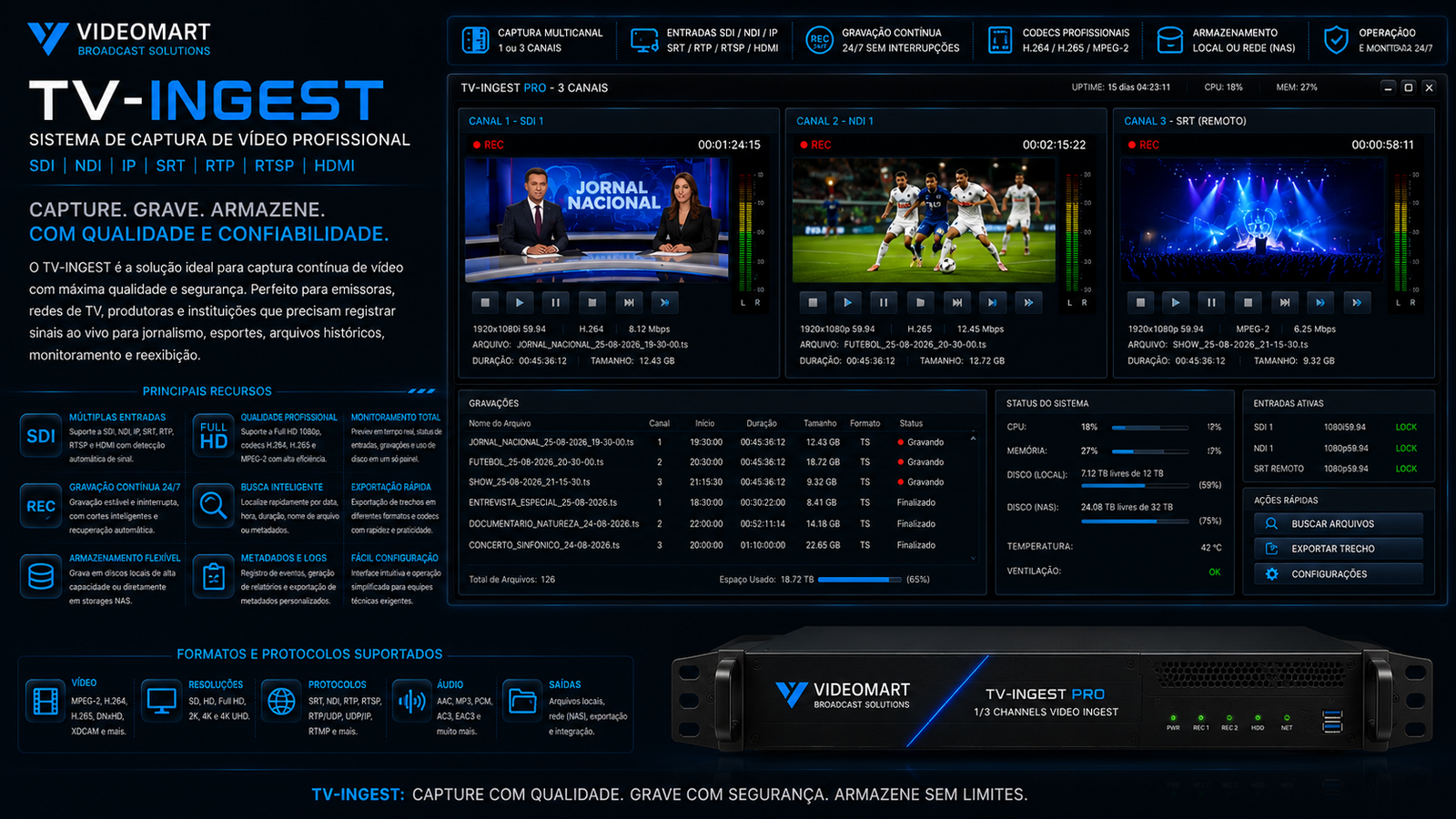This screenshot has height=819, width=1456.
Task: Click the football match video preview
Action: point(924,220)
